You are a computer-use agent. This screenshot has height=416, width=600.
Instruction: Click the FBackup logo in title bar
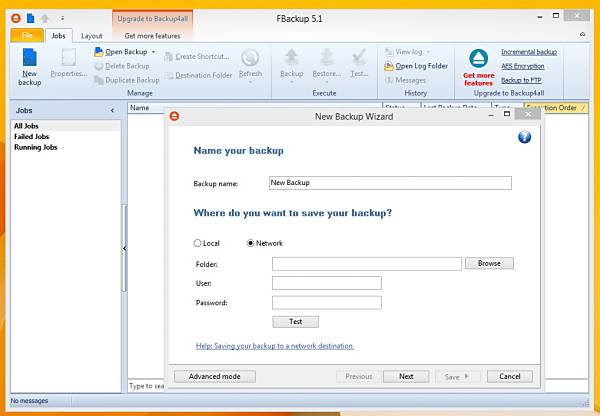tap(16, 18)
